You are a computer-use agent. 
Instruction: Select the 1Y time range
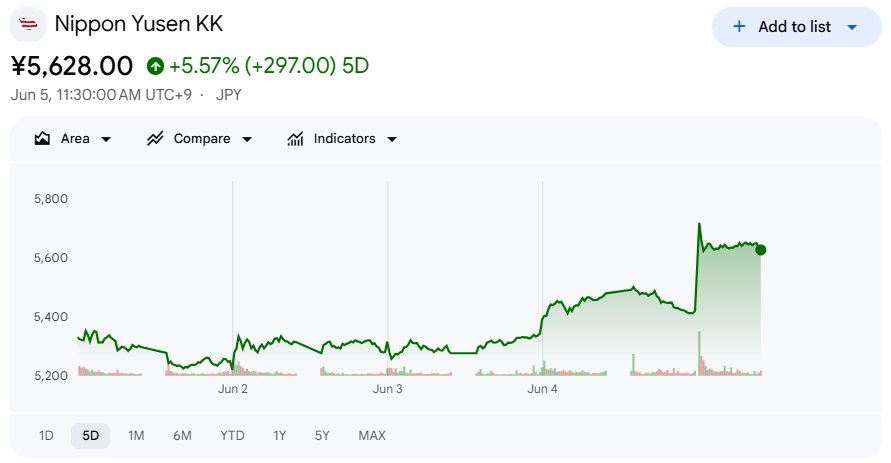[280, 436]
